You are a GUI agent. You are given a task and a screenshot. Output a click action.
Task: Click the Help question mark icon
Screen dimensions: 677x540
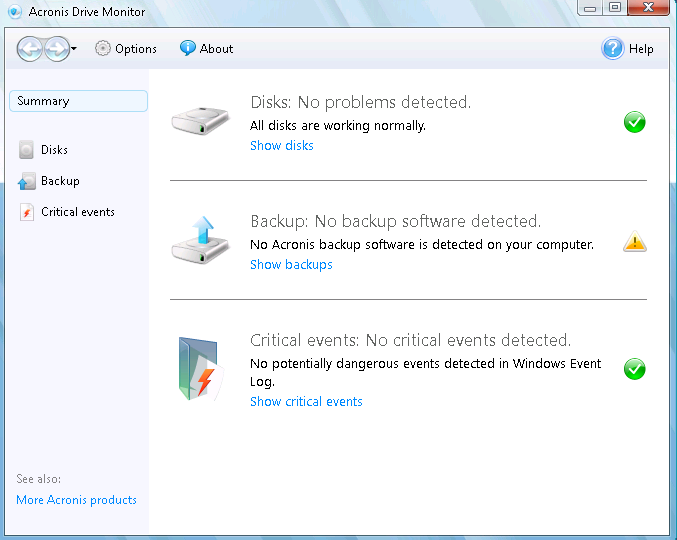[x=613, y=49]
